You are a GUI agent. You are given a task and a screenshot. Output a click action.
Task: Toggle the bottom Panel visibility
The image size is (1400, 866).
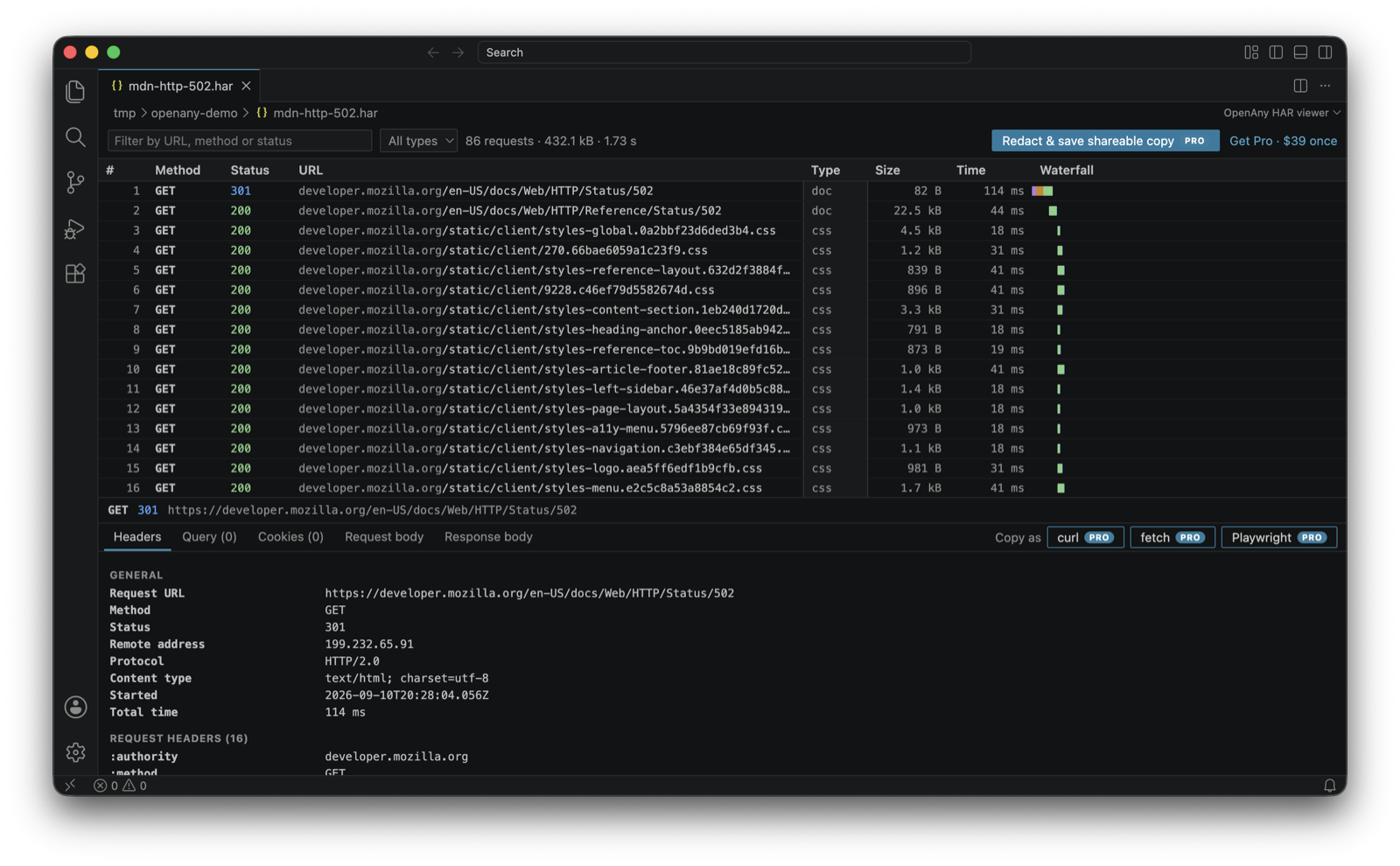click(x=1300, y=52)
